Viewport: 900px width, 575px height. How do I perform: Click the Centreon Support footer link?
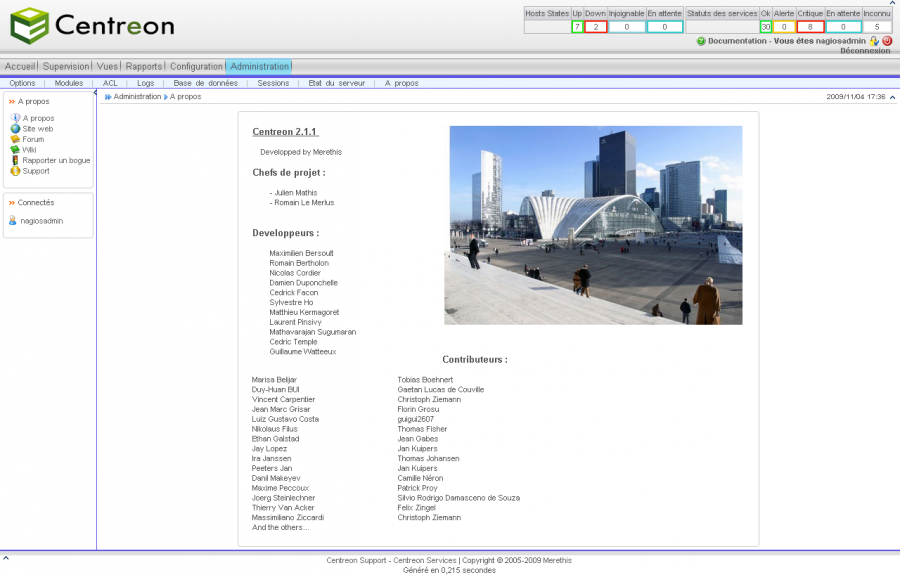pos(356,560)
